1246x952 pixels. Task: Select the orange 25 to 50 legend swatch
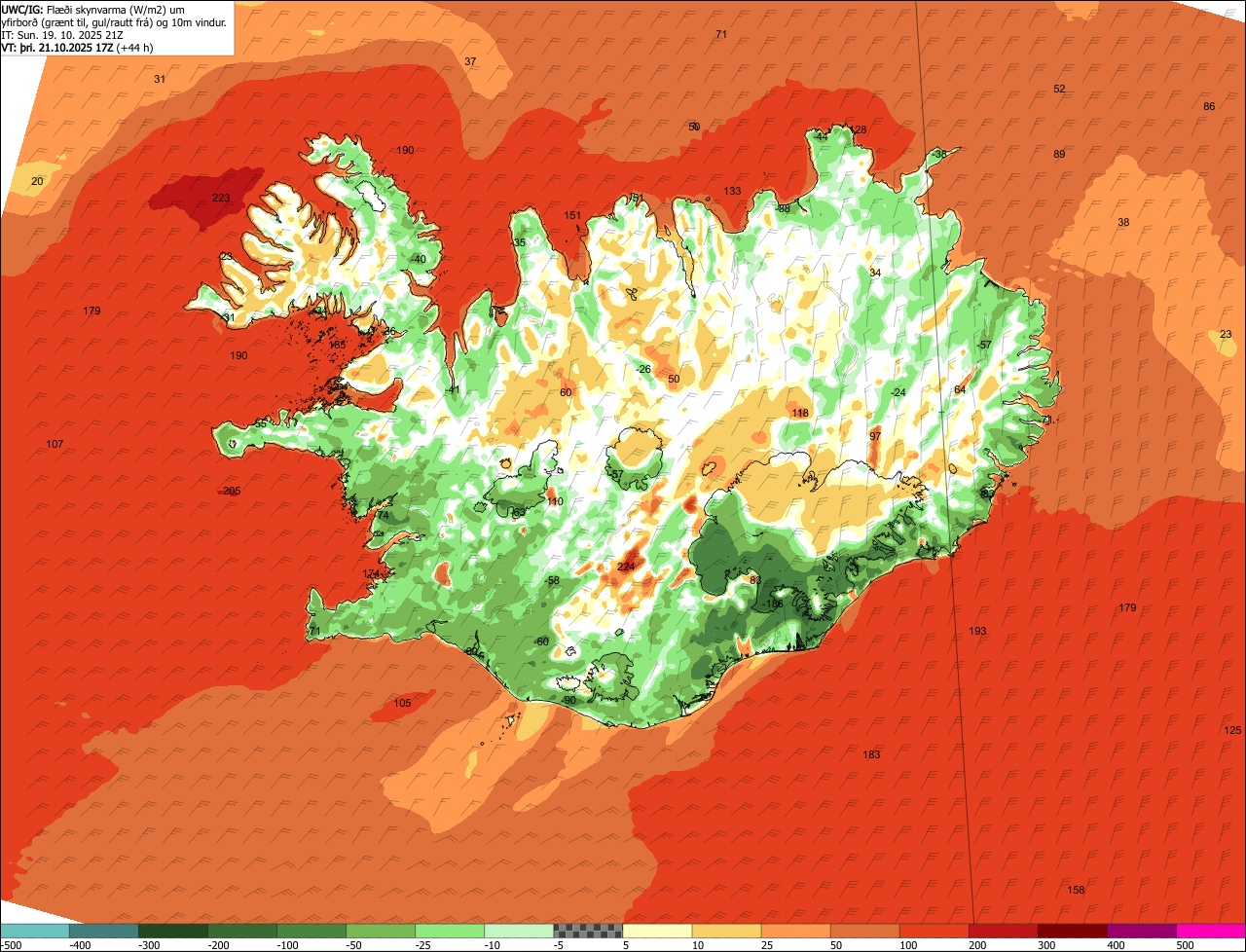coord(795,930)
